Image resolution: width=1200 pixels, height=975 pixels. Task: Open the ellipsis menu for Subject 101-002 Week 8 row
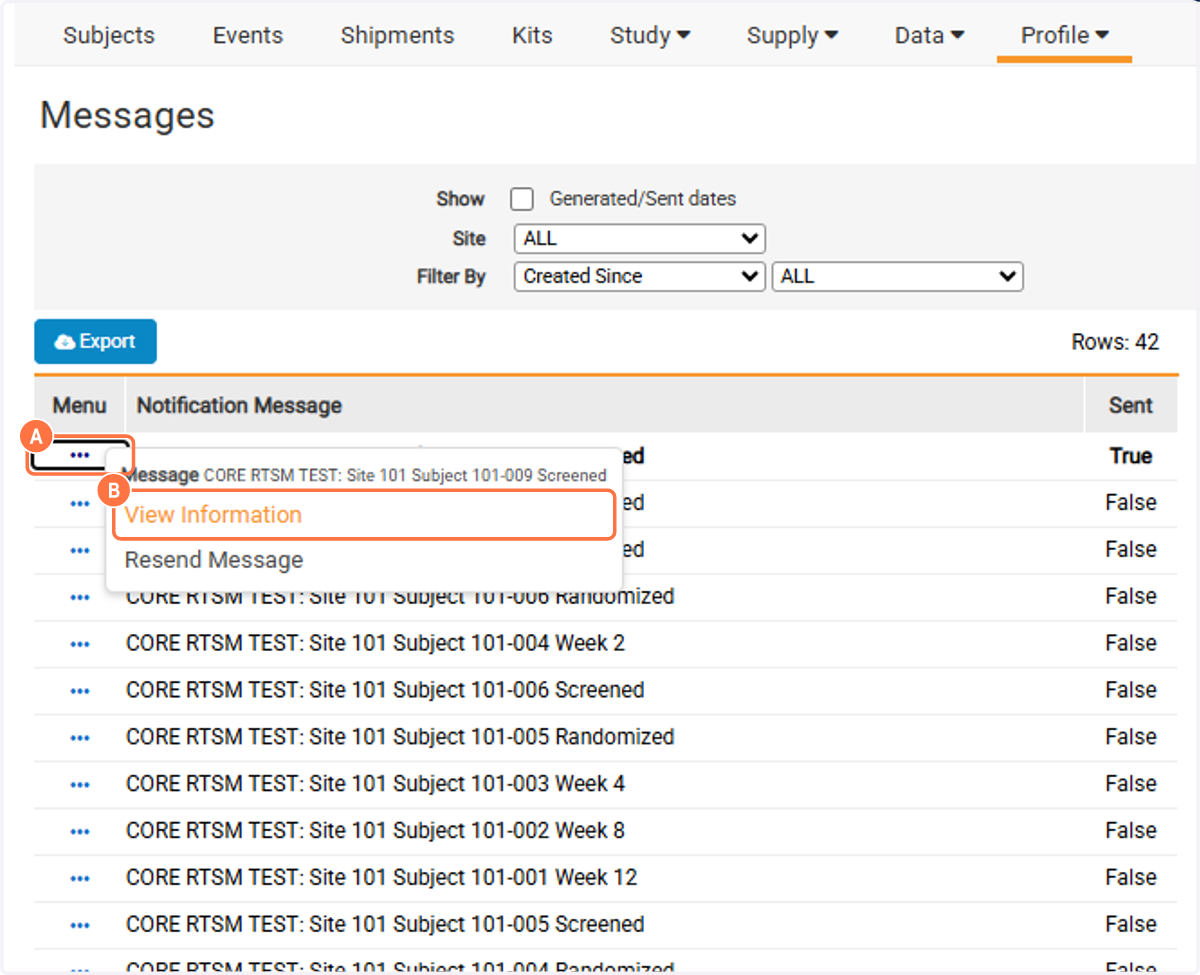pos(80,832)
